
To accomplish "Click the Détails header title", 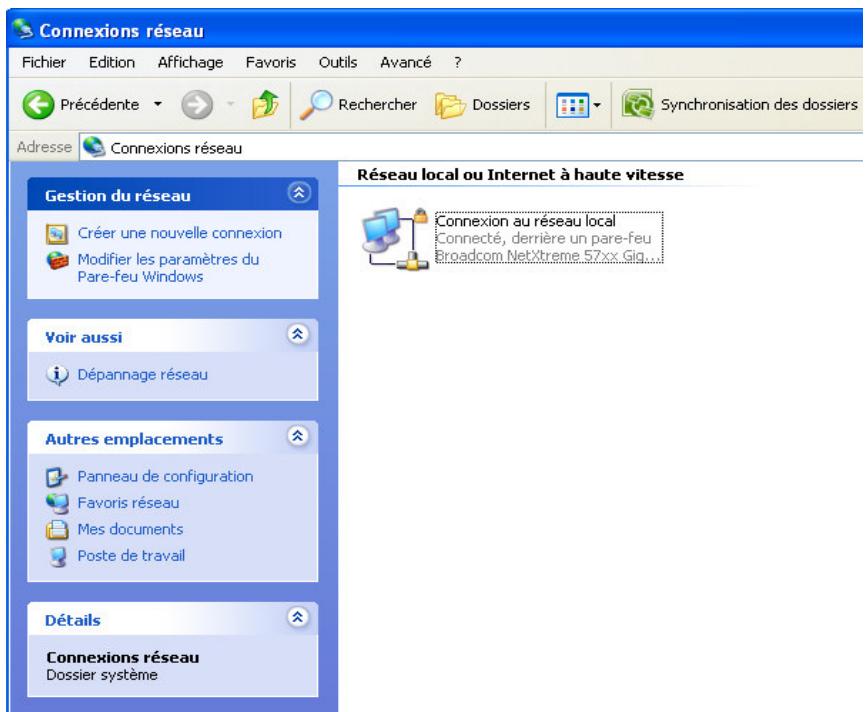I will coord(73,620).
